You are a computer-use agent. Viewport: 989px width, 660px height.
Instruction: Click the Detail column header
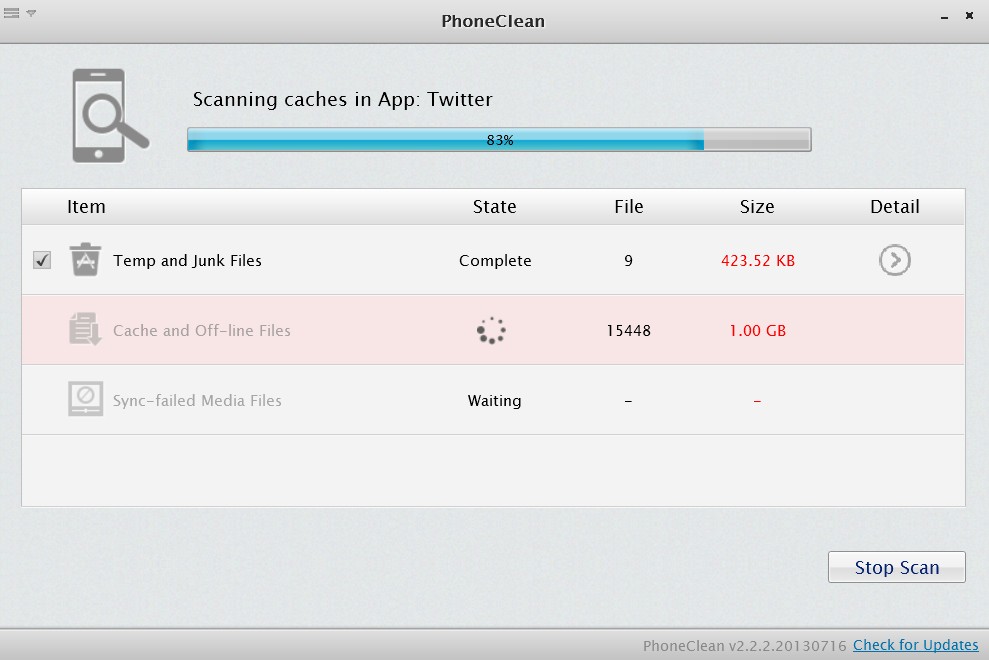[894, 206]
